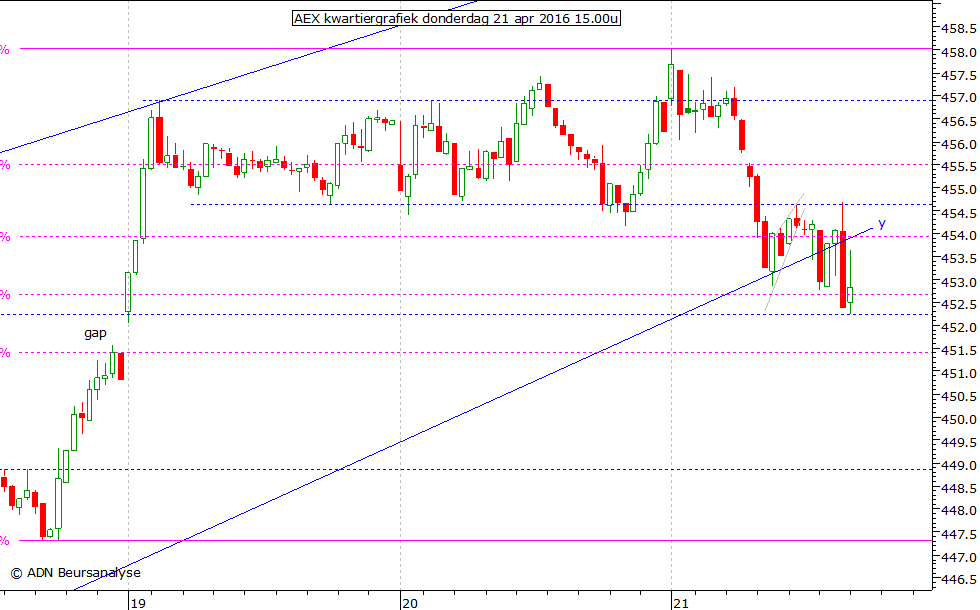Click price axis label '452.0'

959,328
